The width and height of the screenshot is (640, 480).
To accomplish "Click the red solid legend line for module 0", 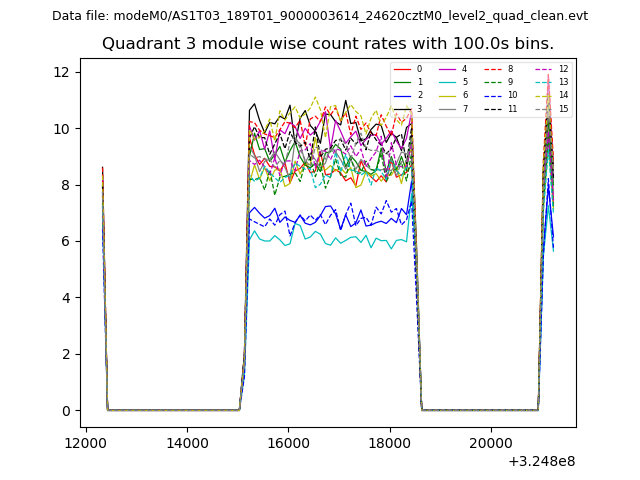I will click(401, 69).
